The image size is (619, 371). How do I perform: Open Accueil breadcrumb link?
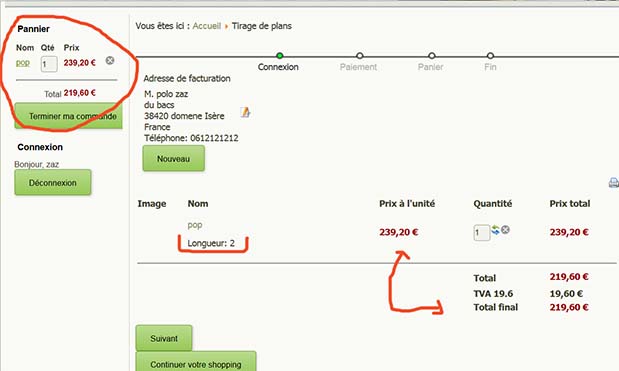pos(206,26)
